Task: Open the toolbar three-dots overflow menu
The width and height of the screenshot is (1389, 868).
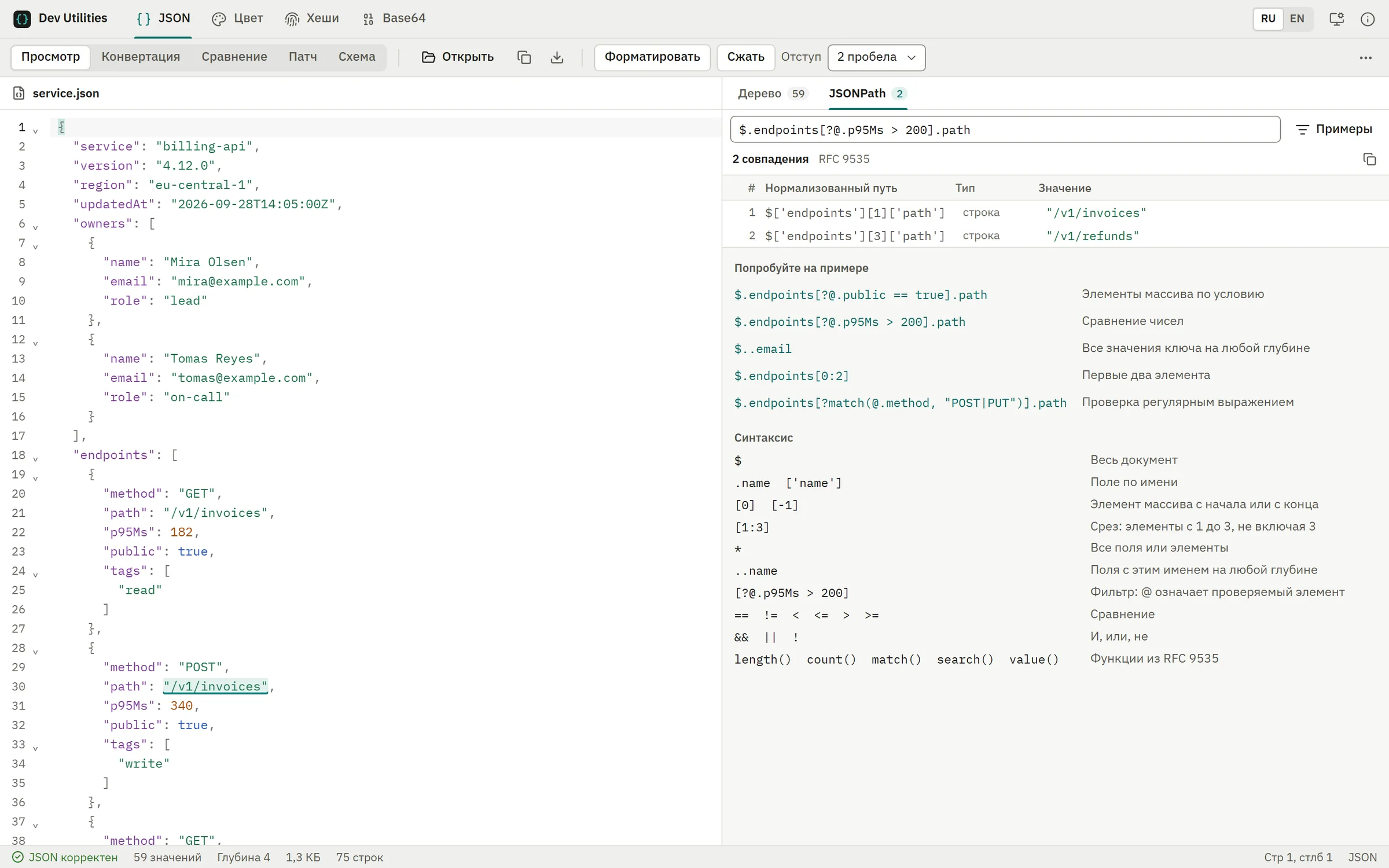Action: click(1366, 57)
